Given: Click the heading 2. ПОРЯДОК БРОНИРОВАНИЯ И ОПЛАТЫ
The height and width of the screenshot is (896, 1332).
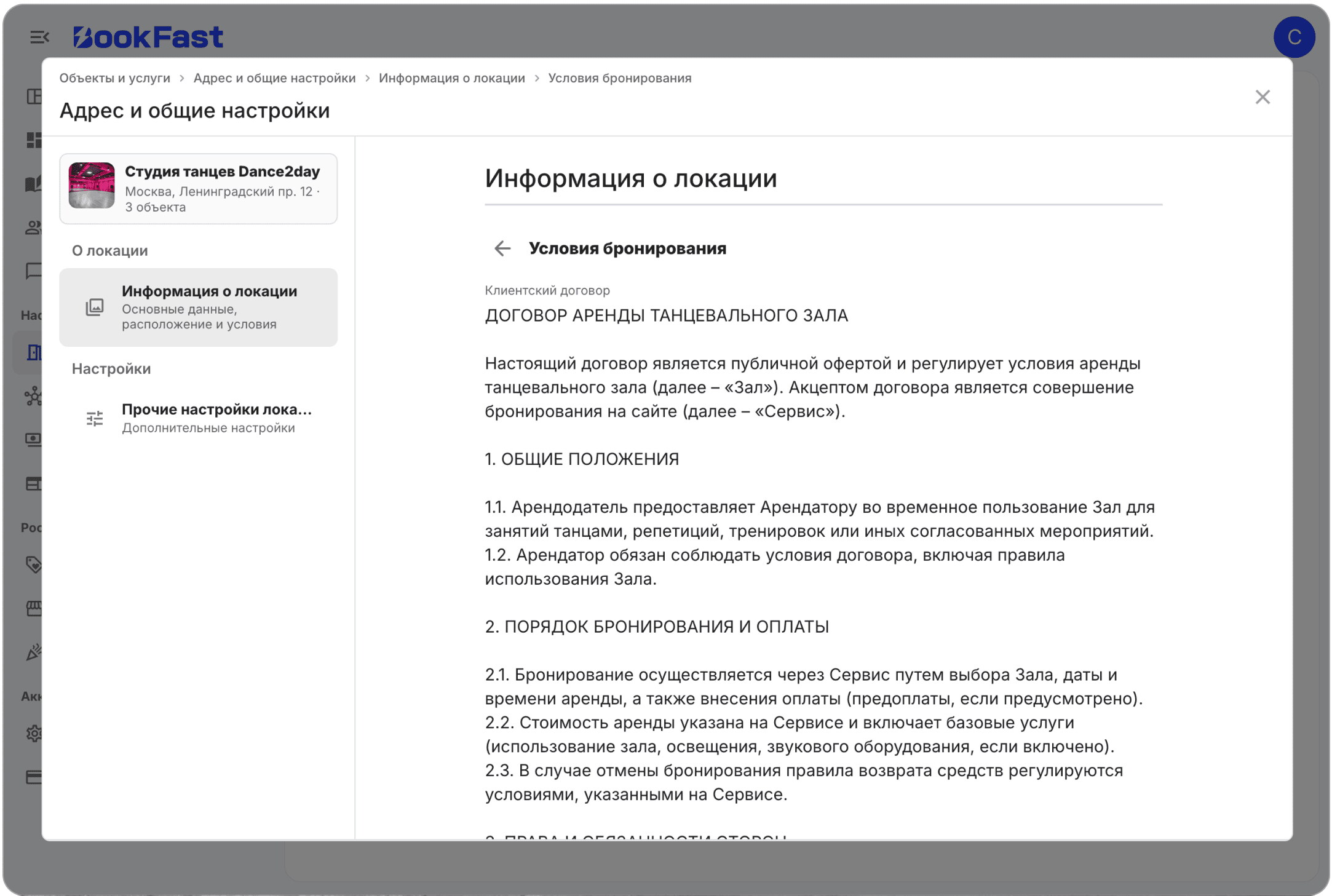Looking at the screenshot, I should click(657, 627).
